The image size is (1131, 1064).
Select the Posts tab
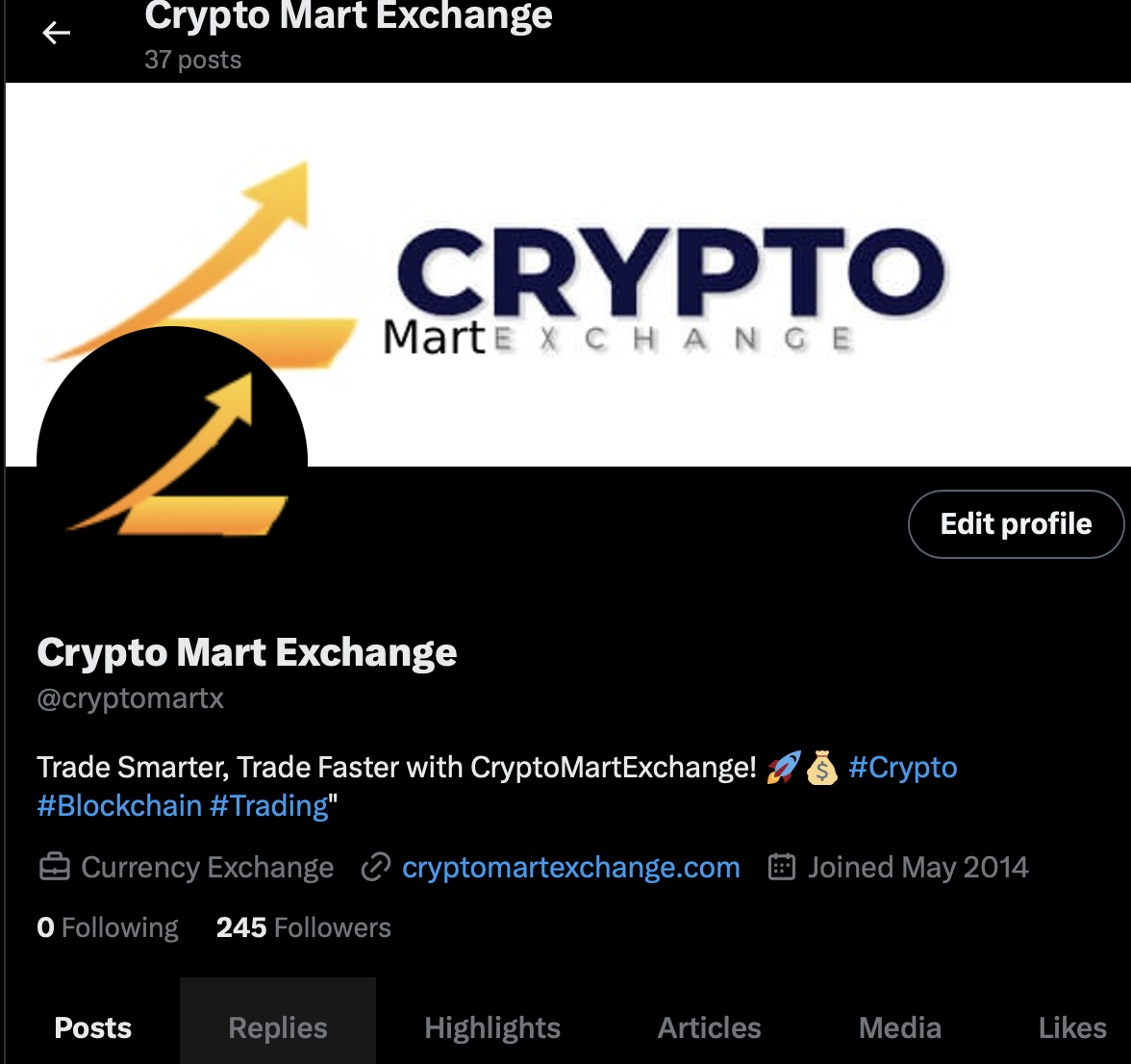click(93, 1027)
